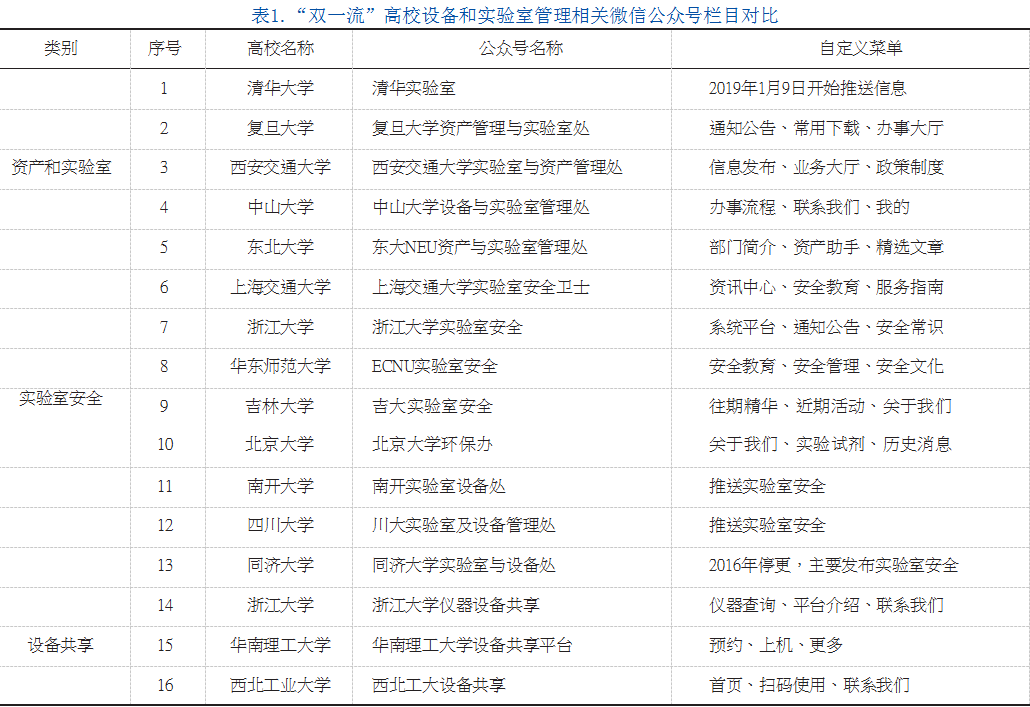Click serial number 1

click(164, 87)
